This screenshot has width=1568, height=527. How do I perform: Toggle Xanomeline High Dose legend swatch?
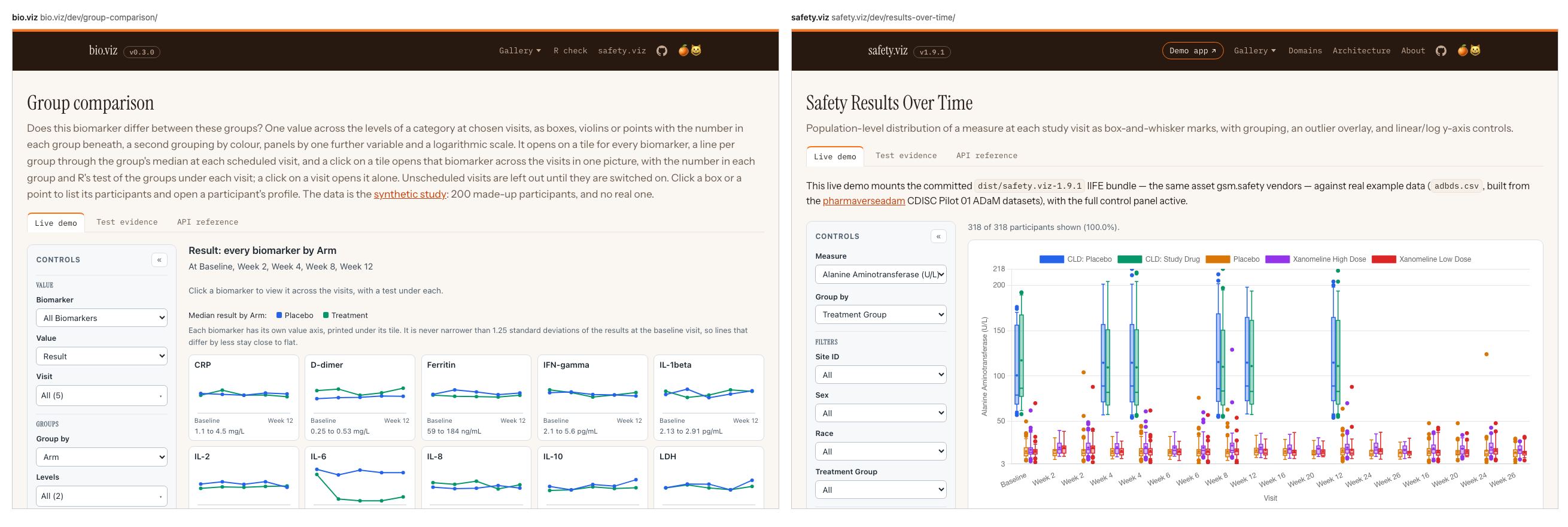[1277, 259]
